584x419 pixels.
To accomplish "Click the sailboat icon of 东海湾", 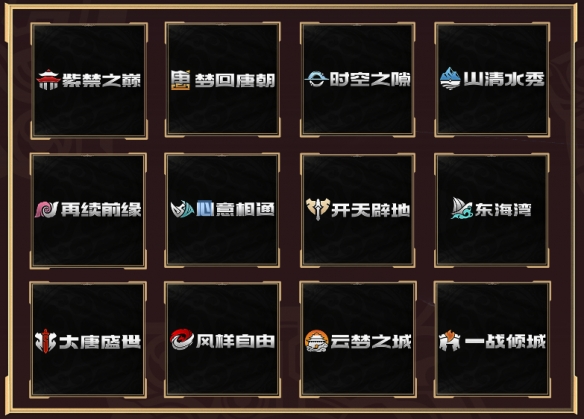I will 462,208.
